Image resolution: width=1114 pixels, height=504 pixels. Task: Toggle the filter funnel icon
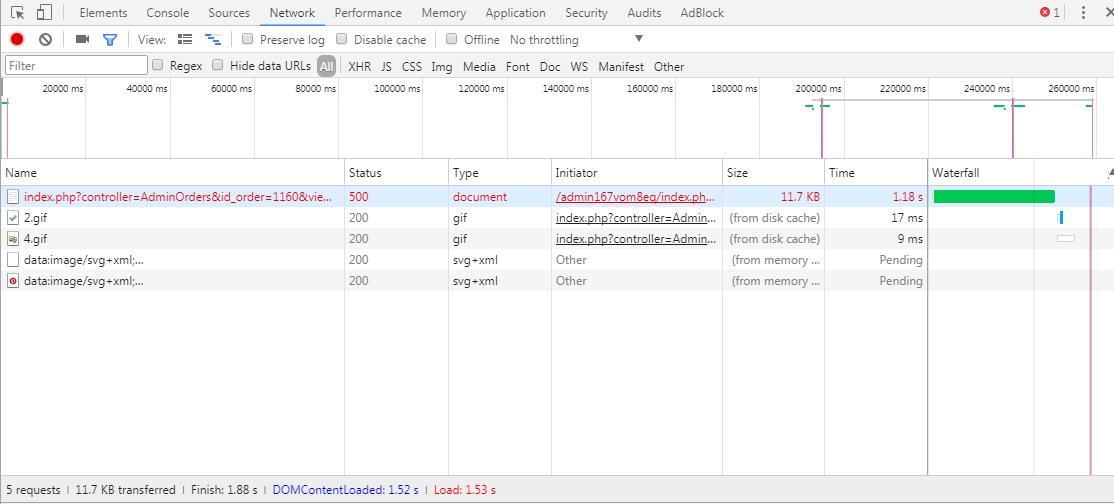[110, 39]
